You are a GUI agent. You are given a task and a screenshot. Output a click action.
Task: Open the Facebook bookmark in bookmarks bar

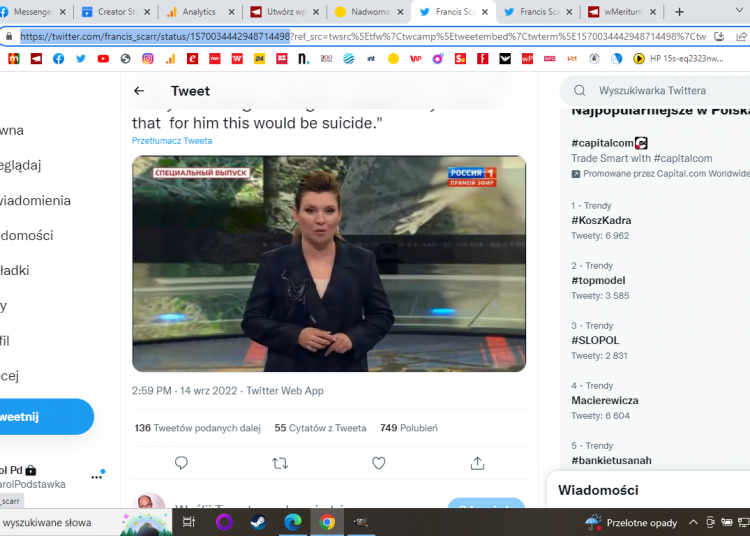(58, 59)
